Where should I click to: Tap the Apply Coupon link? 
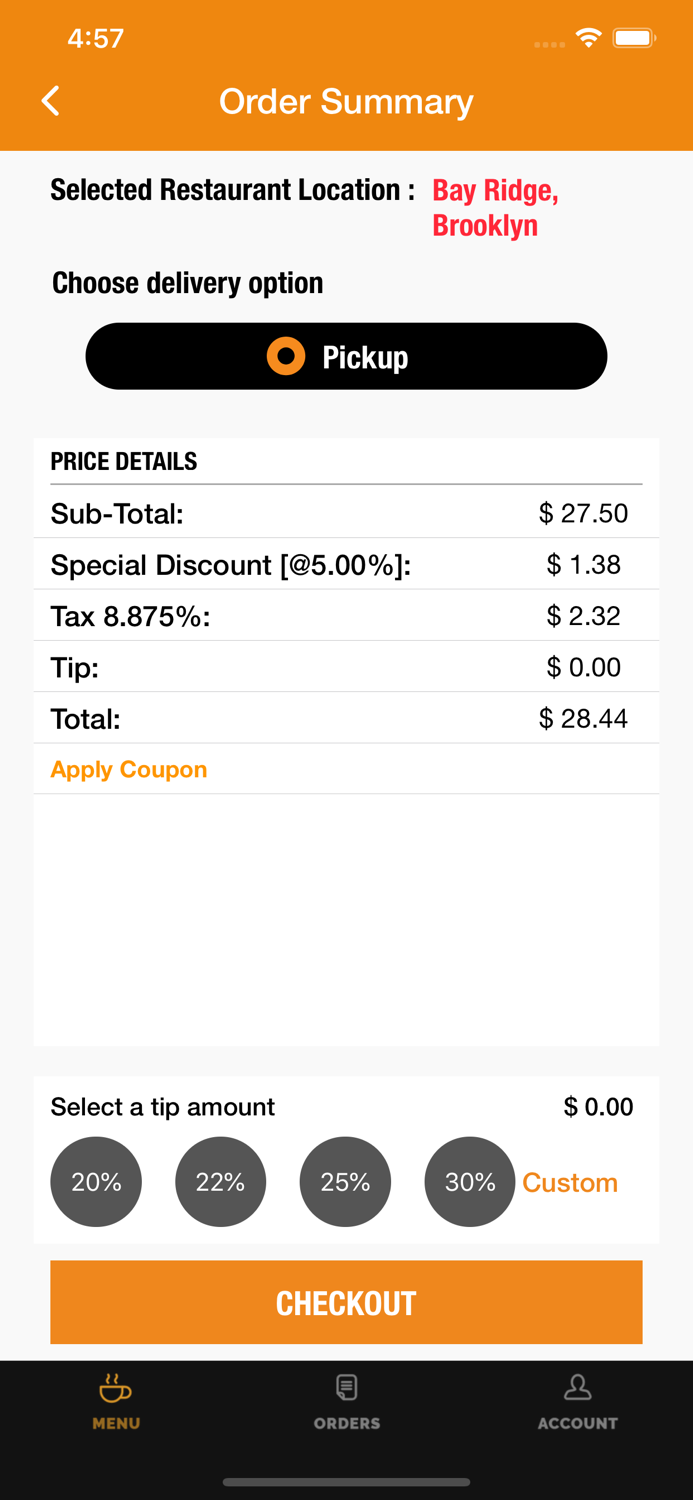[x=129, y=770]
